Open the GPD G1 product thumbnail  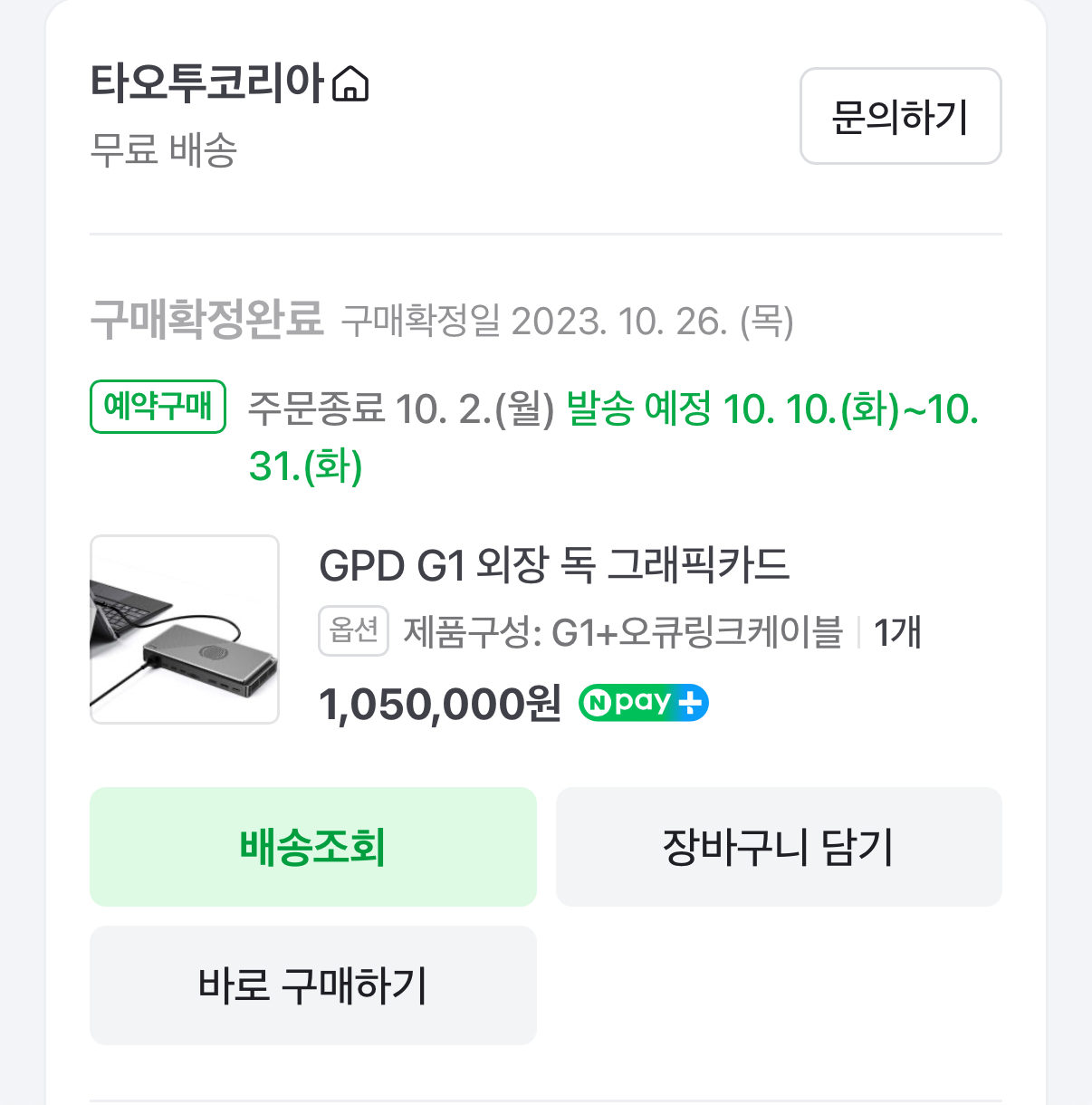185,629
